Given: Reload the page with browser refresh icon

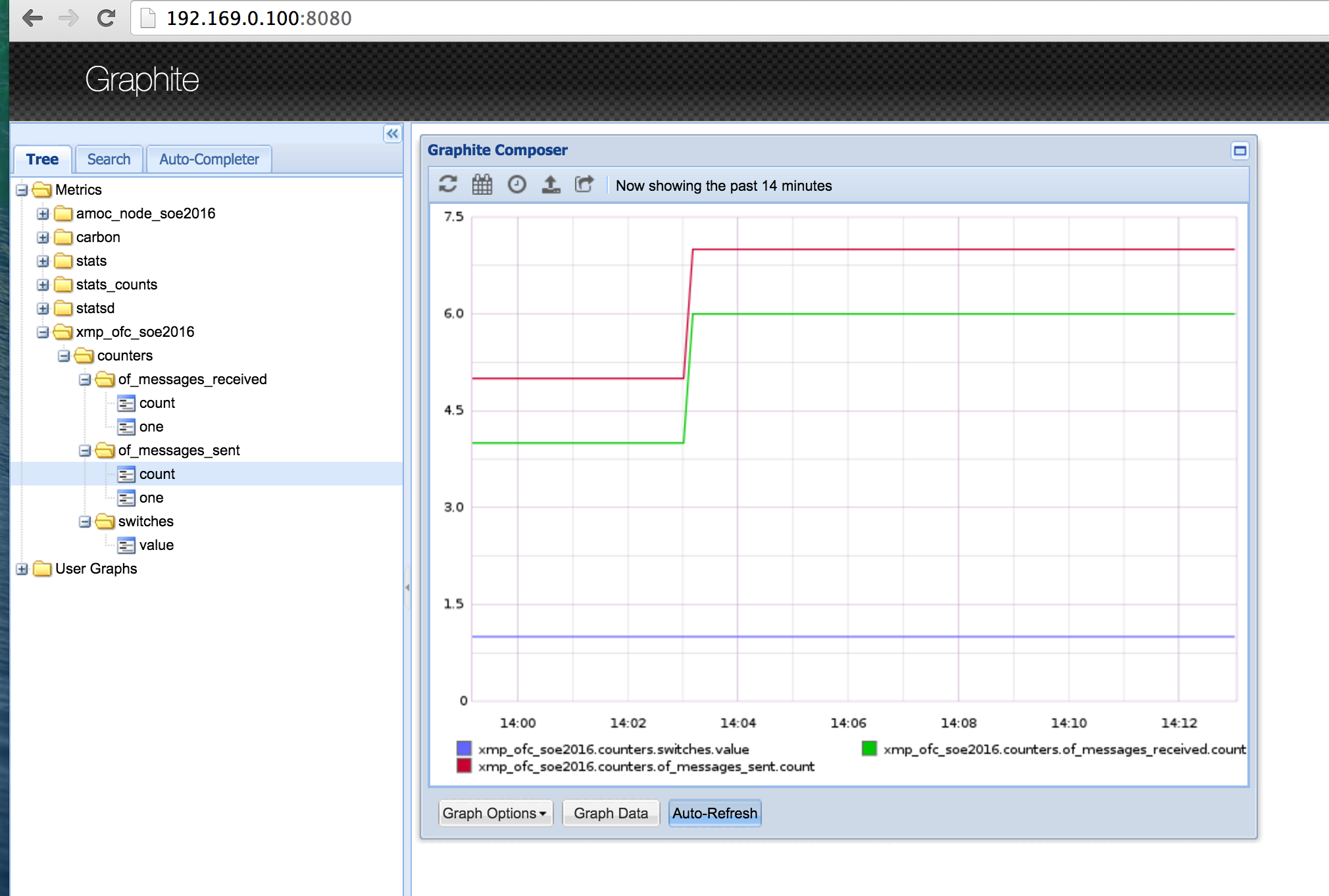Looking at the screenshot, I should (x=105, y=18).
